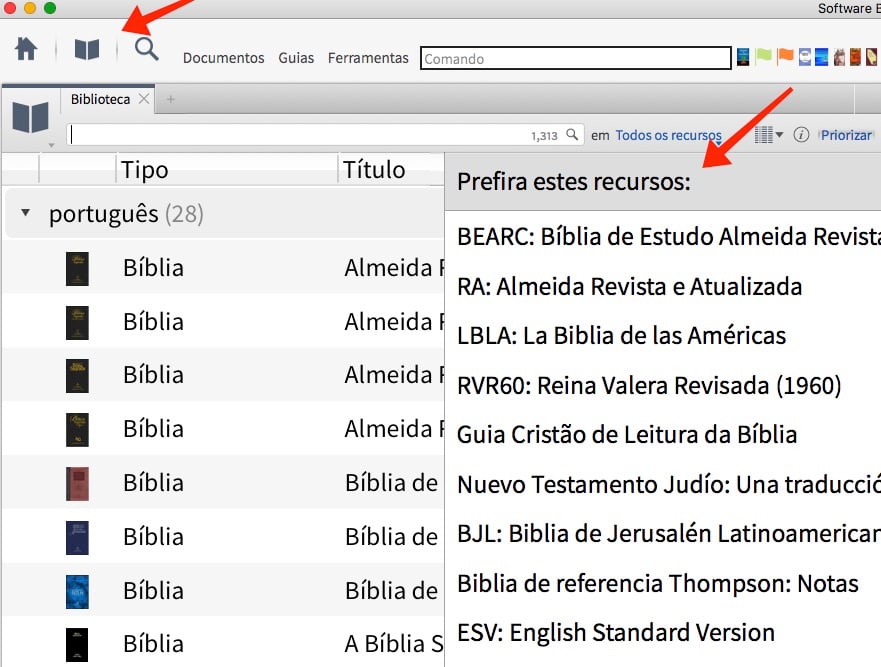Open the column view layout dropdown
881x667 pixels.
tap(769, 135)
